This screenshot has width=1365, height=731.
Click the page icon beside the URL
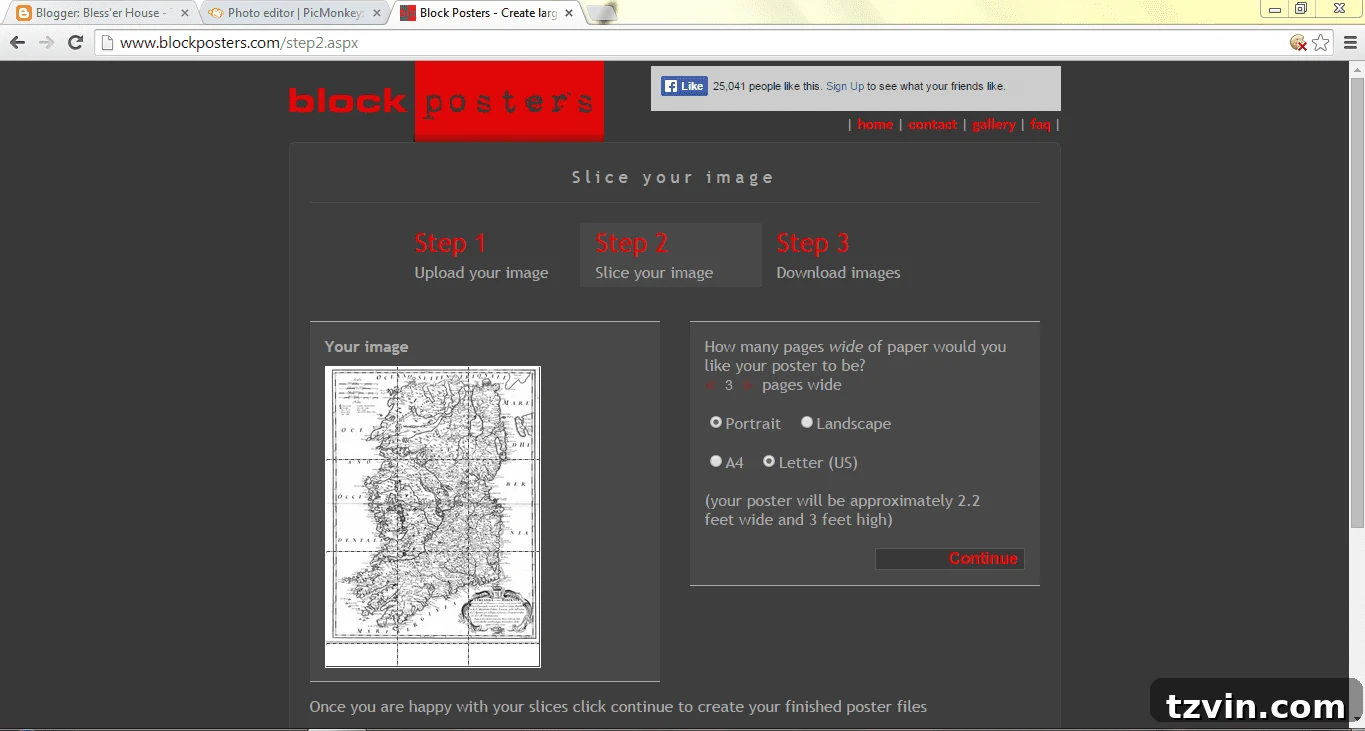point(109,43)
